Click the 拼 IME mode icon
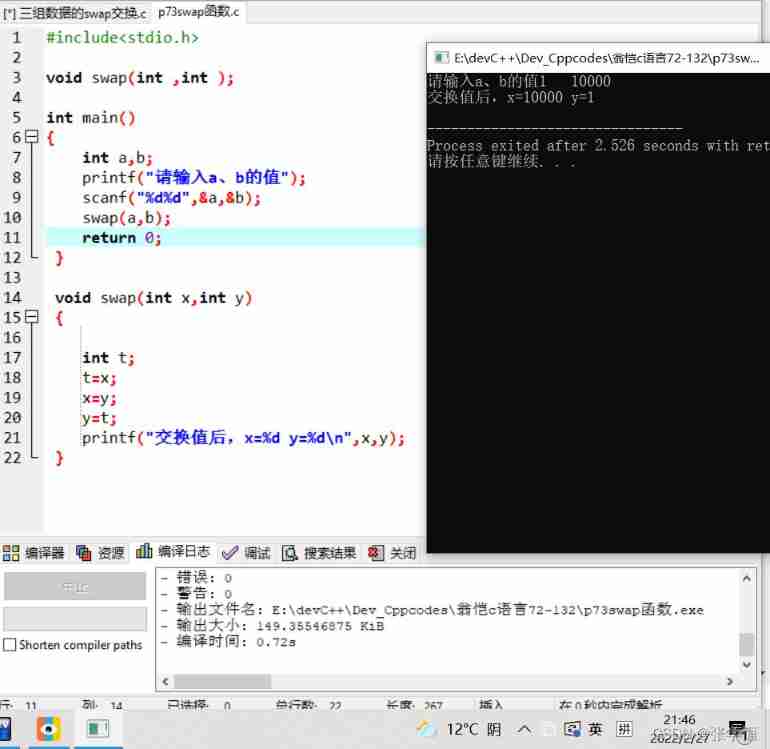Image resolution: width=770 pixels, height=749 pixels. [624, 729]
